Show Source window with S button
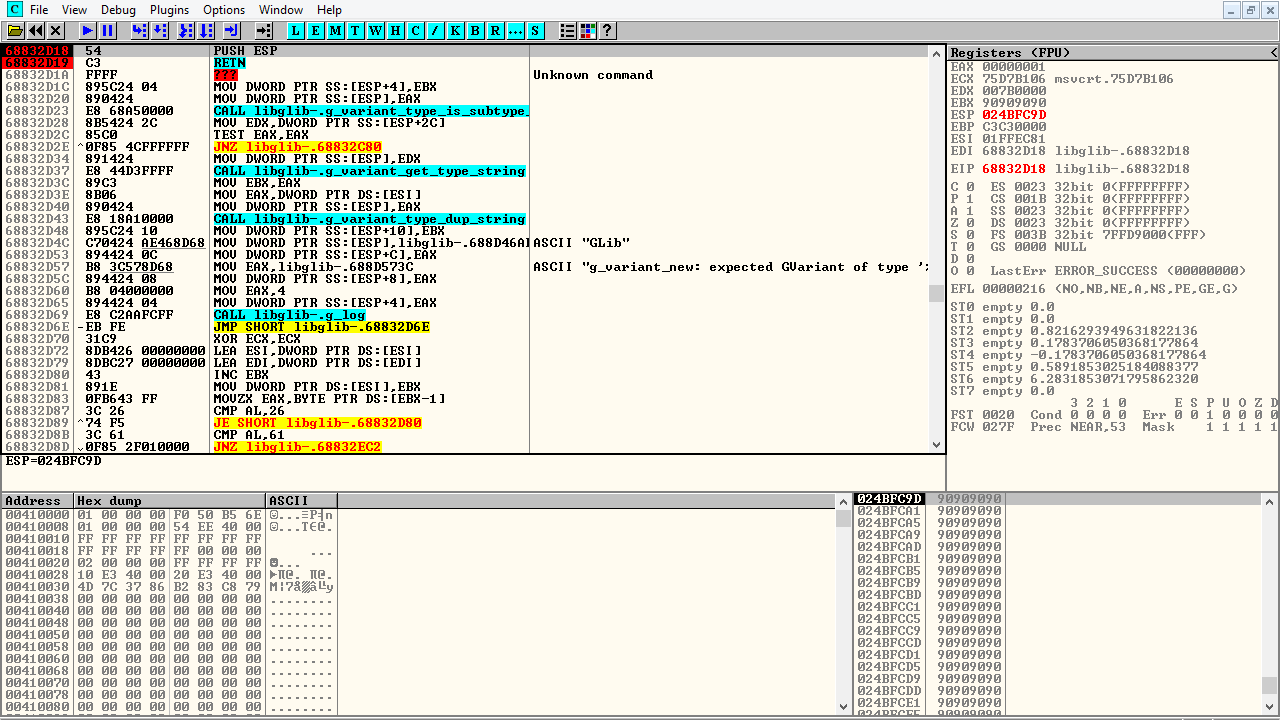This screenshot has width=1280, height=720. 536,31
